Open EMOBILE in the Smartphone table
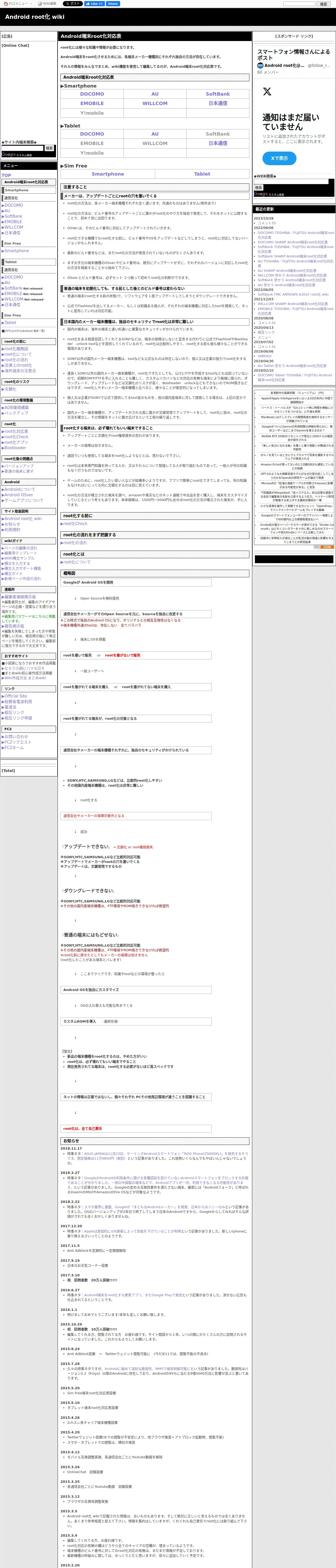Viewport: 336px width, 1568px height. click(92, 103)
